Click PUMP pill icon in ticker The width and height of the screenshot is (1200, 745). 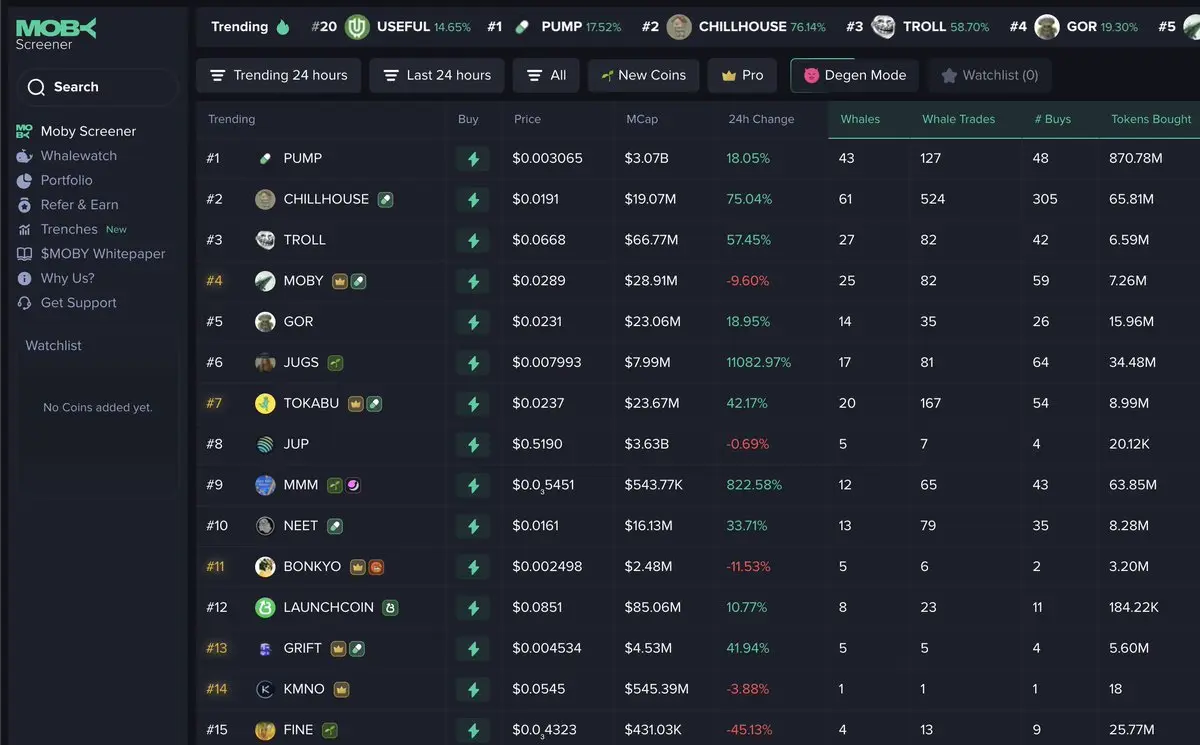pos(521,27)
